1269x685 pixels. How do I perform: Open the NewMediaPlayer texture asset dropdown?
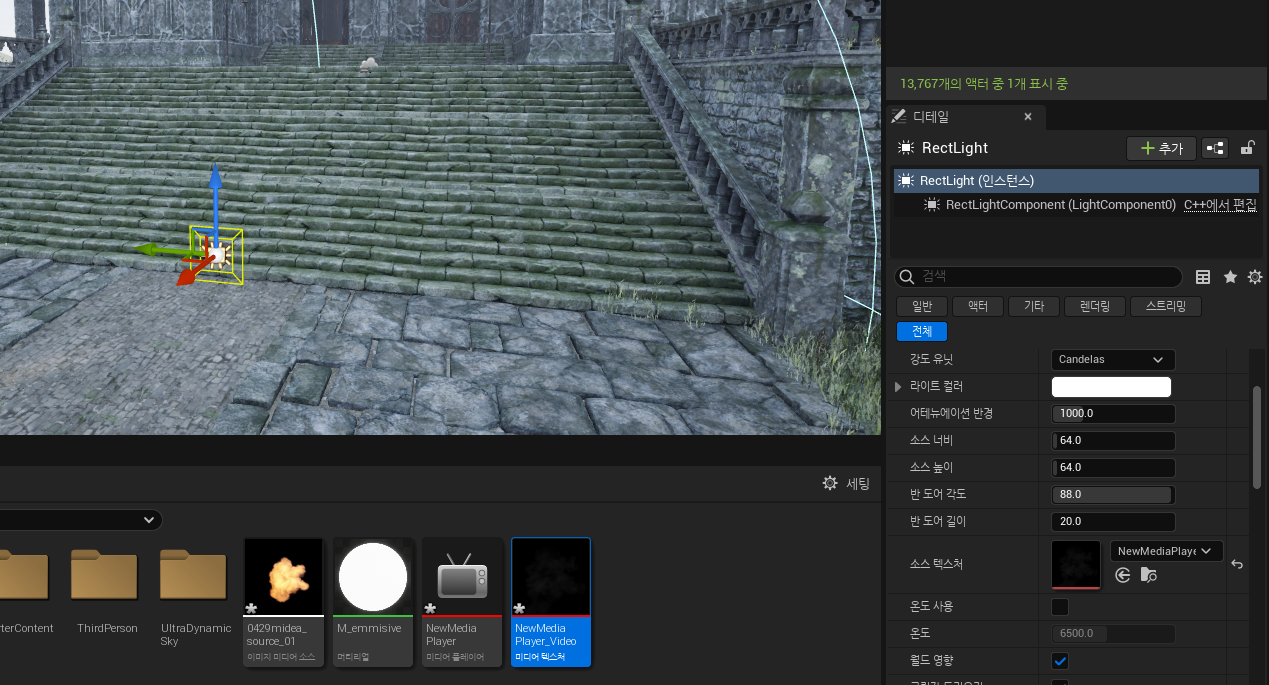tap(1166, 551)
